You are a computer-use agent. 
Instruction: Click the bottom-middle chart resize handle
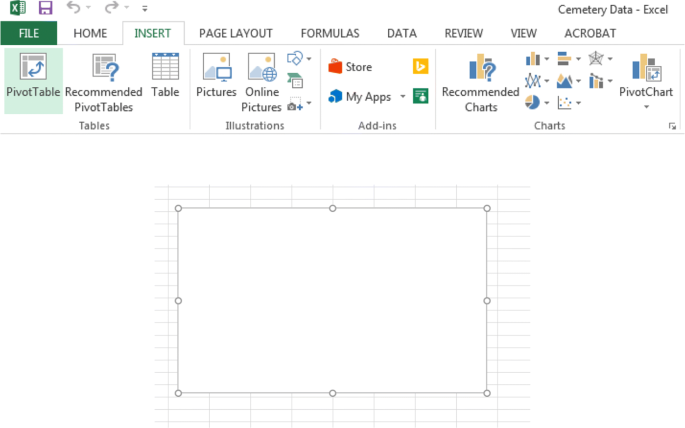point(332,393)
